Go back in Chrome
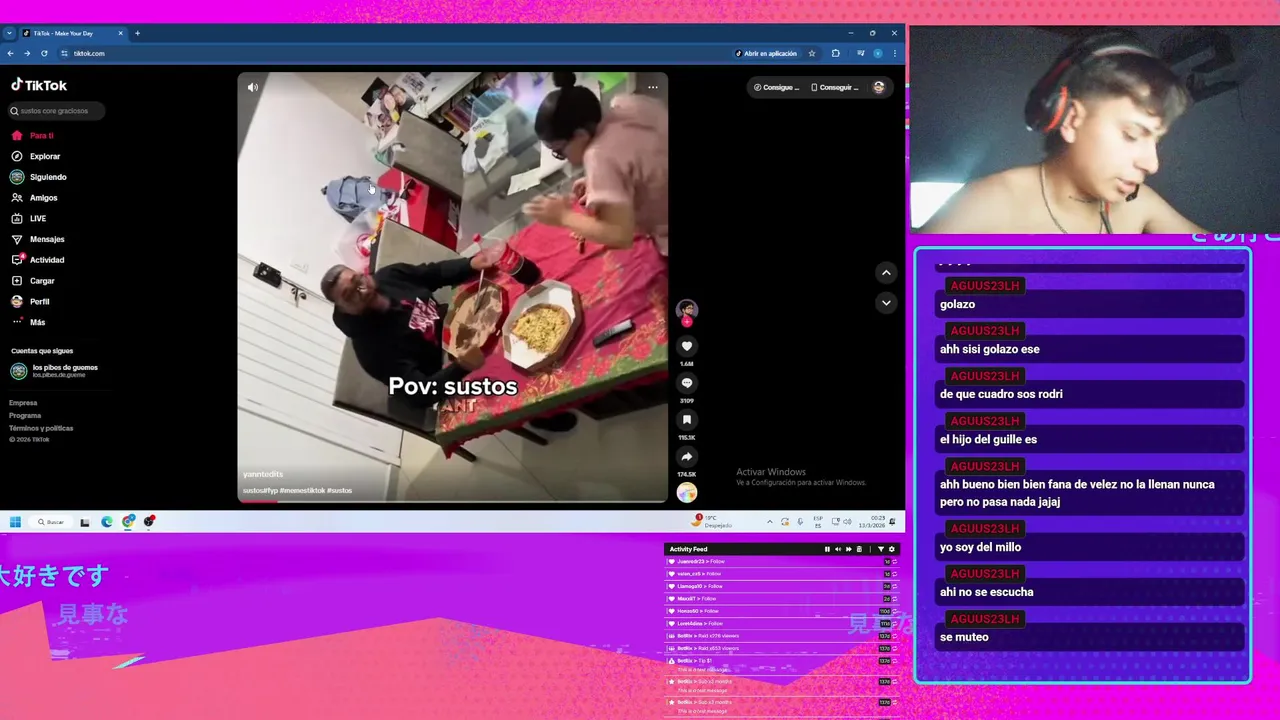Image resolution: width=1280 pixels, height=720 pixels. 10,53
